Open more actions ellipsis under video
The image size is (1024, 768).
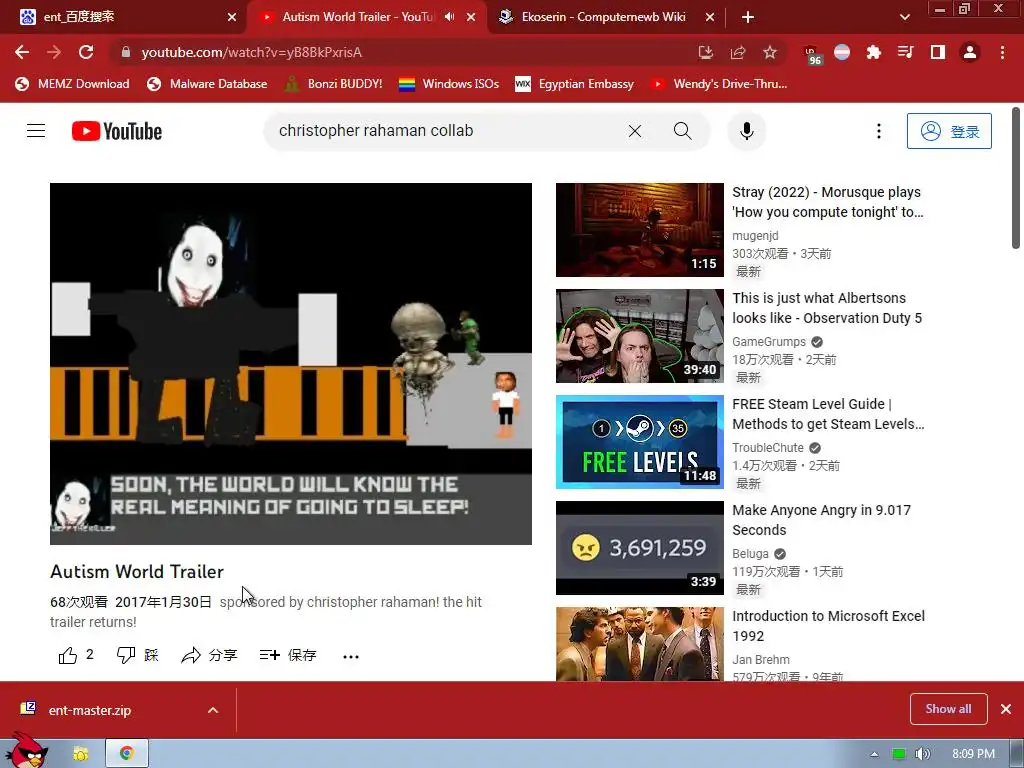point(351,656)
